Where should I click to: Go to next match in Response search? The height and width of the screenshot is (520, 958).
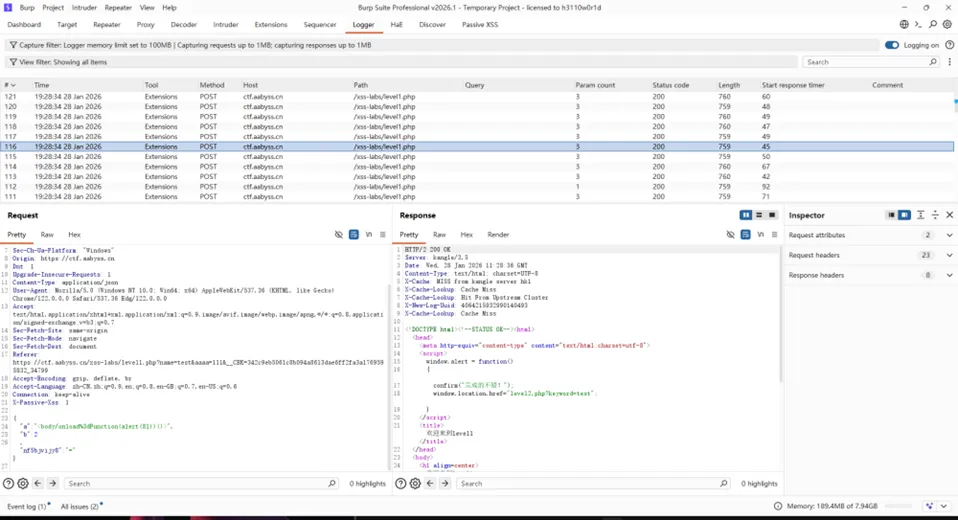(445, 483)
